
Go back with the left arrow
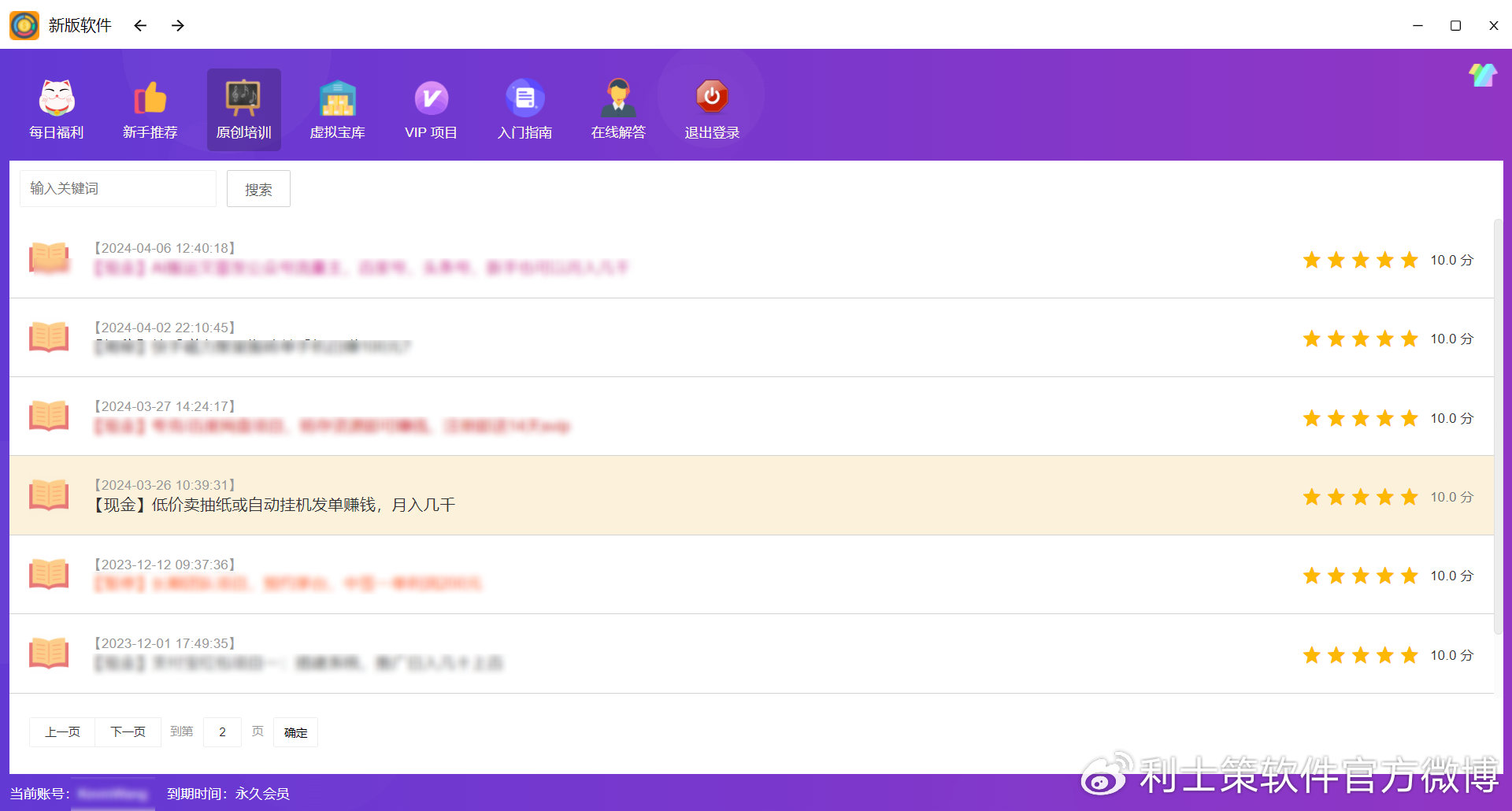pos(140,26)
